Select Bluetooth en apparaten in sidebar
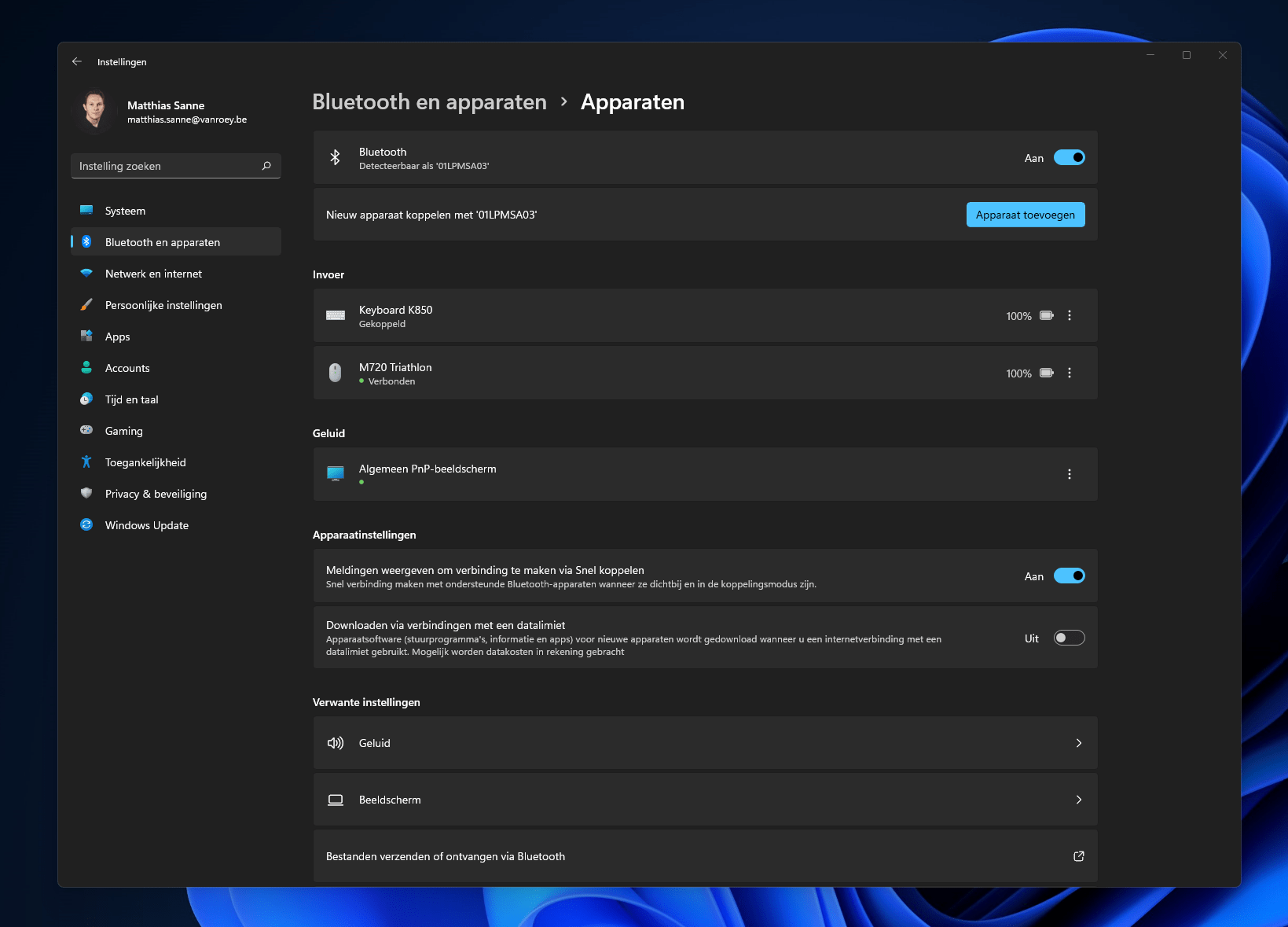Viewport: 1288px width, 927px height. click(x=176, y=242)
